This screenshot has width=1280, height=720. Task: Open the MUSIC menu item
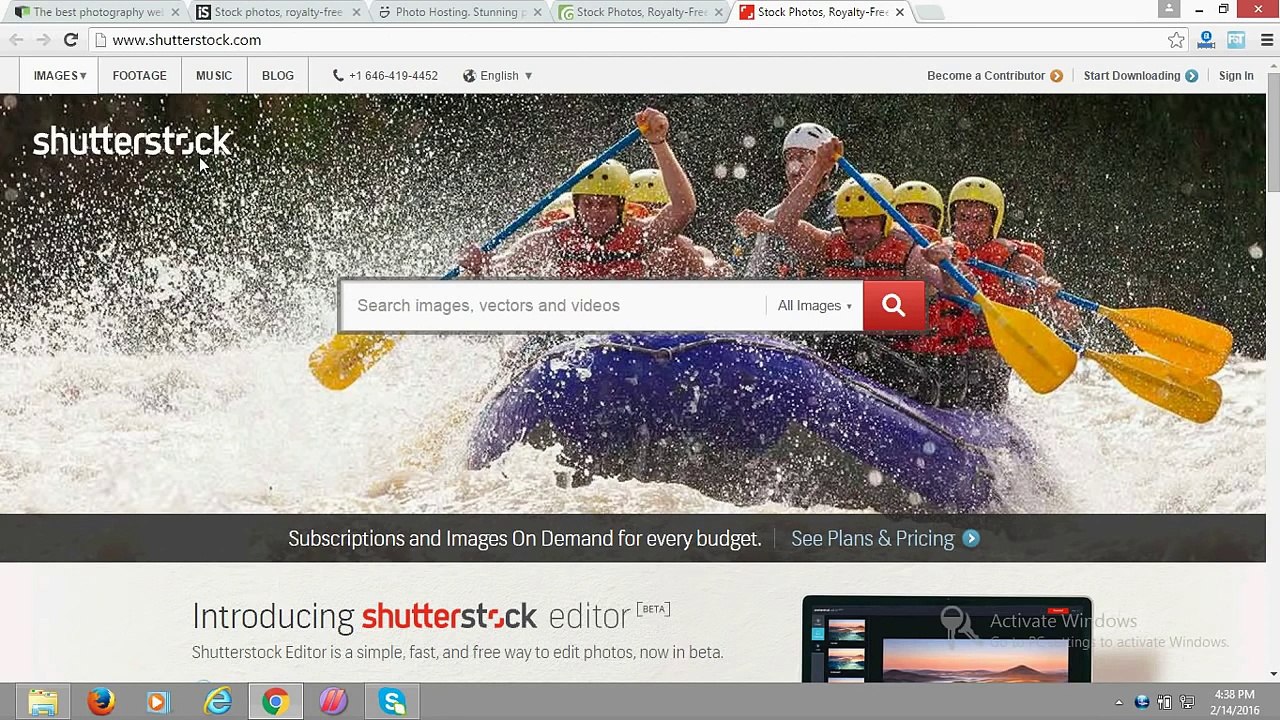[213, 76]
